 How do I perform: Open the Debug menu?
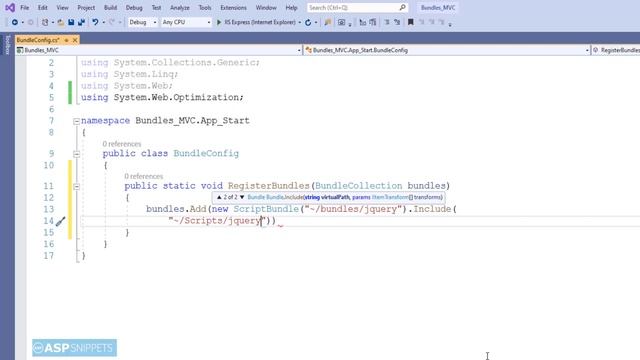point(134,8)
